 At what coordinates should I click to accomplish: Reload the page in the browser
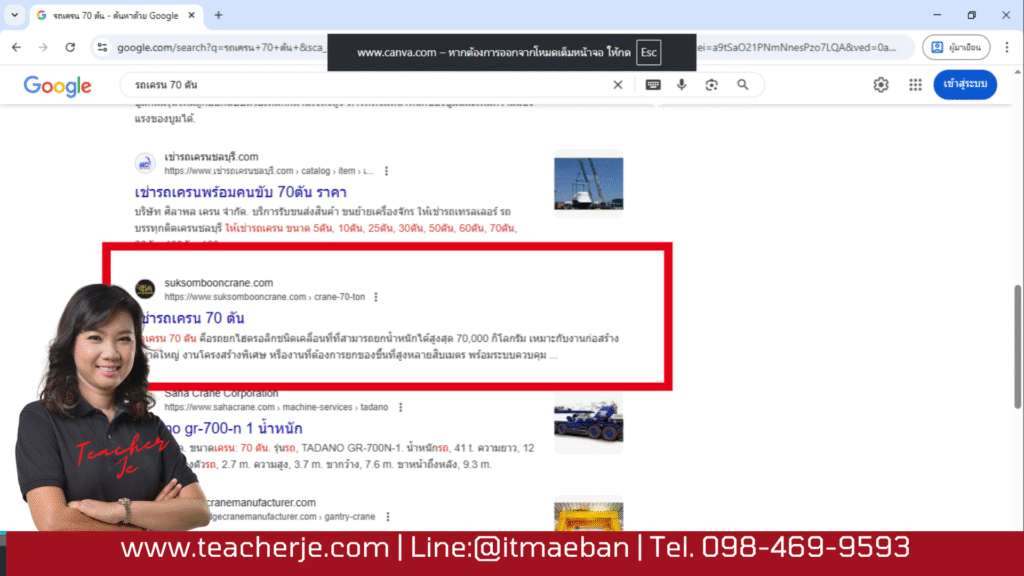click(x=70, y=47)
